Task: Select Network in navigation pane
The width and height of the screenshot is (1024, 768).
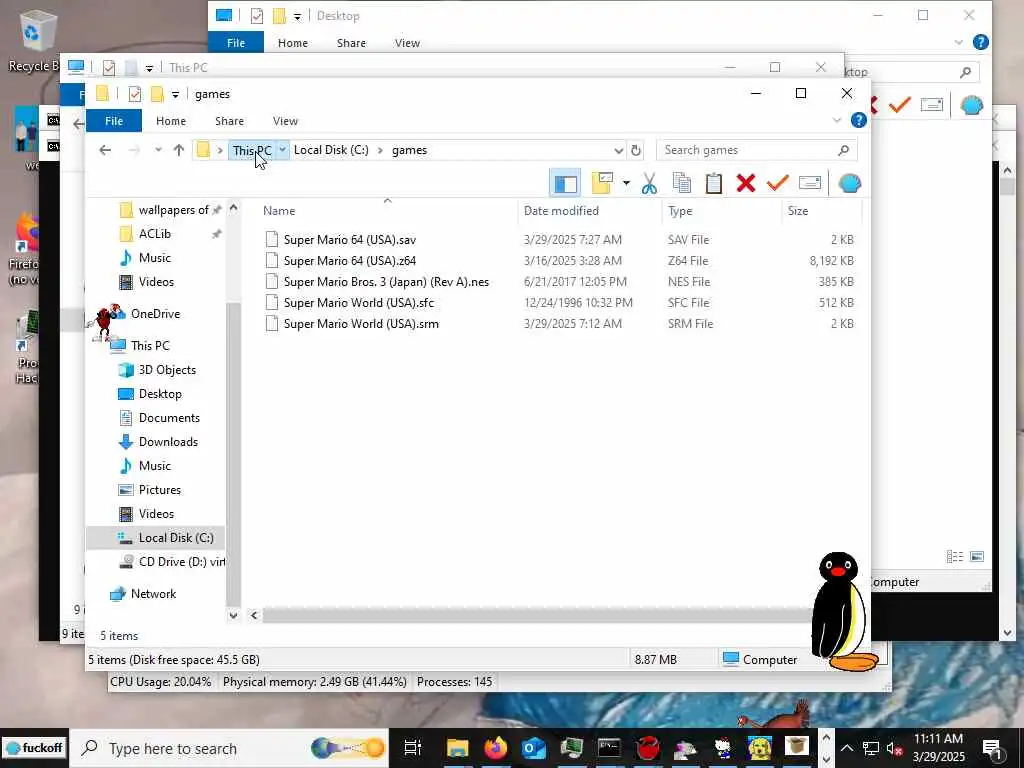Action: click(x=153, y=594)
